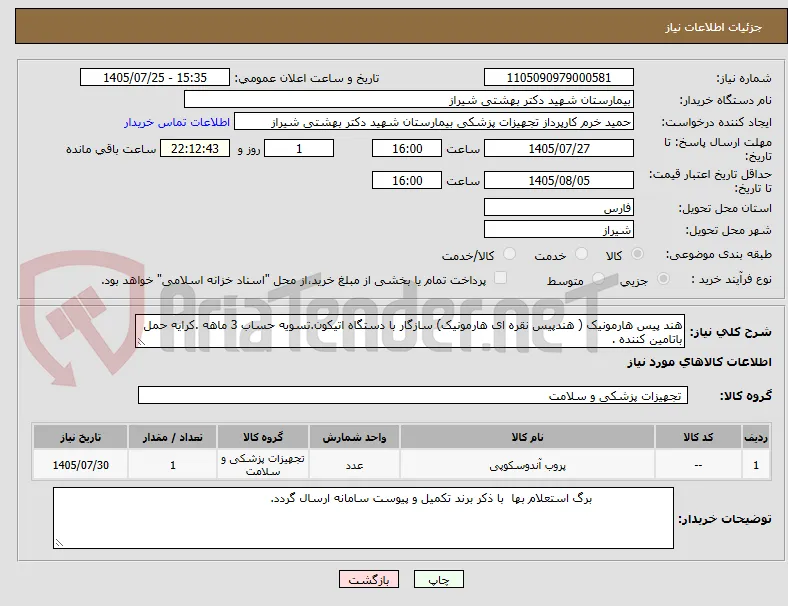Click the price validity date 1405/08/05

(558, 180)
